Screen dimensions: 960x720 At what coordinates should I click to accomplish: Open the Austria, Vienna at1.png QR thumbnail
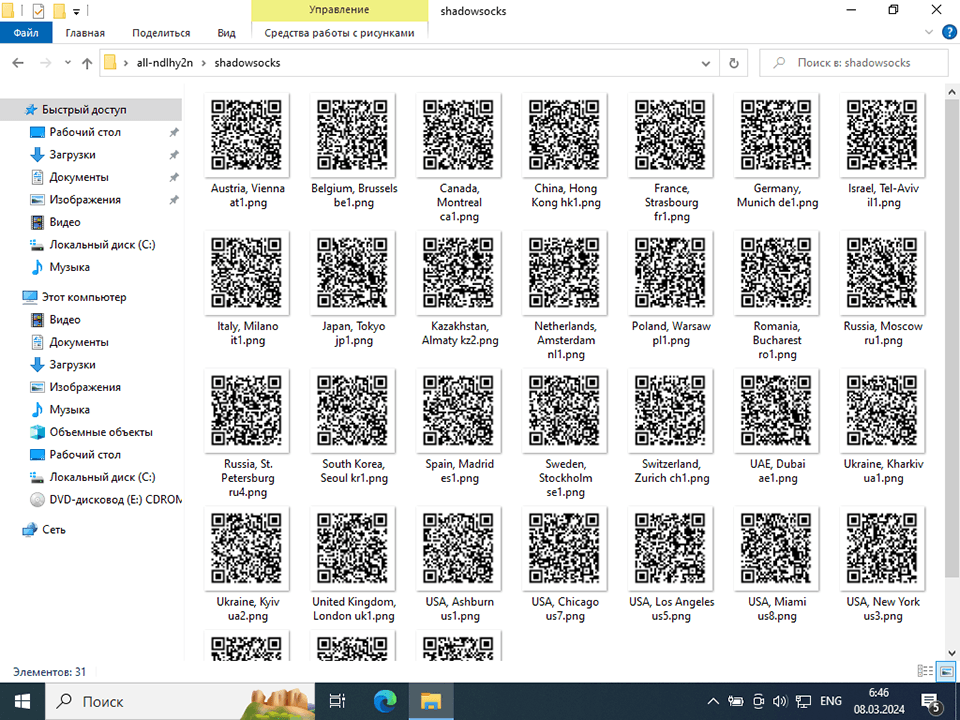[x=247, y=135]
